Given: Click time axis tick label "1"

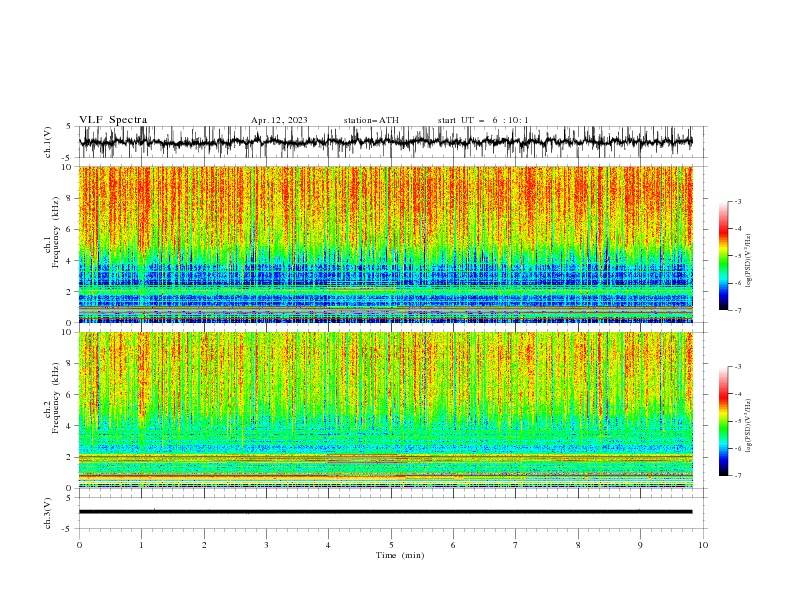Looking at the screenshot, I should (141, 545).
